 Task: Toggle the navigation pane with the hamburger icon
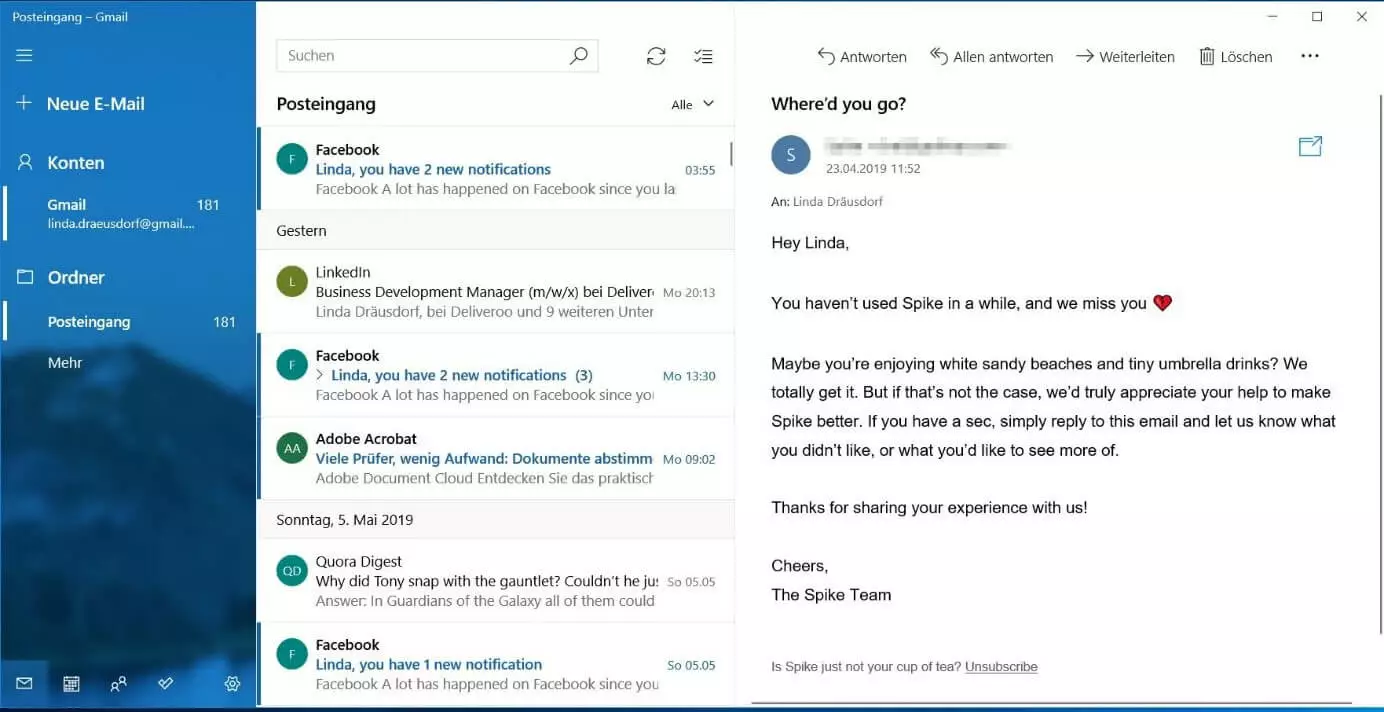tap(24, 55)
